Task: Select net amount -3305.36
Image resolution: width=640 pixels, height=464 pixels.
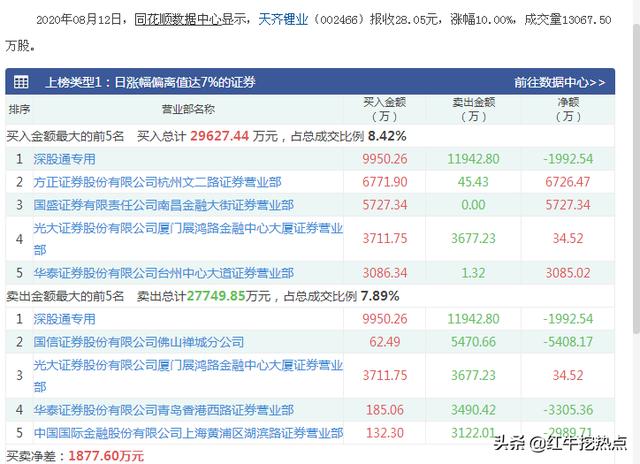Action: coord(568,410)
